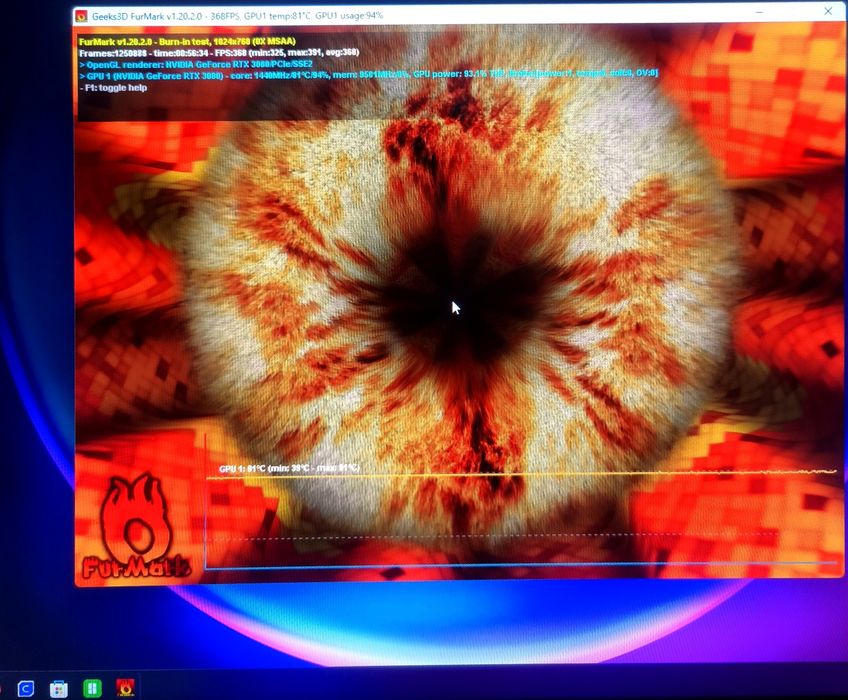
Task: Click the 'Frames:' statistics line
Action: tap(219, 53)
